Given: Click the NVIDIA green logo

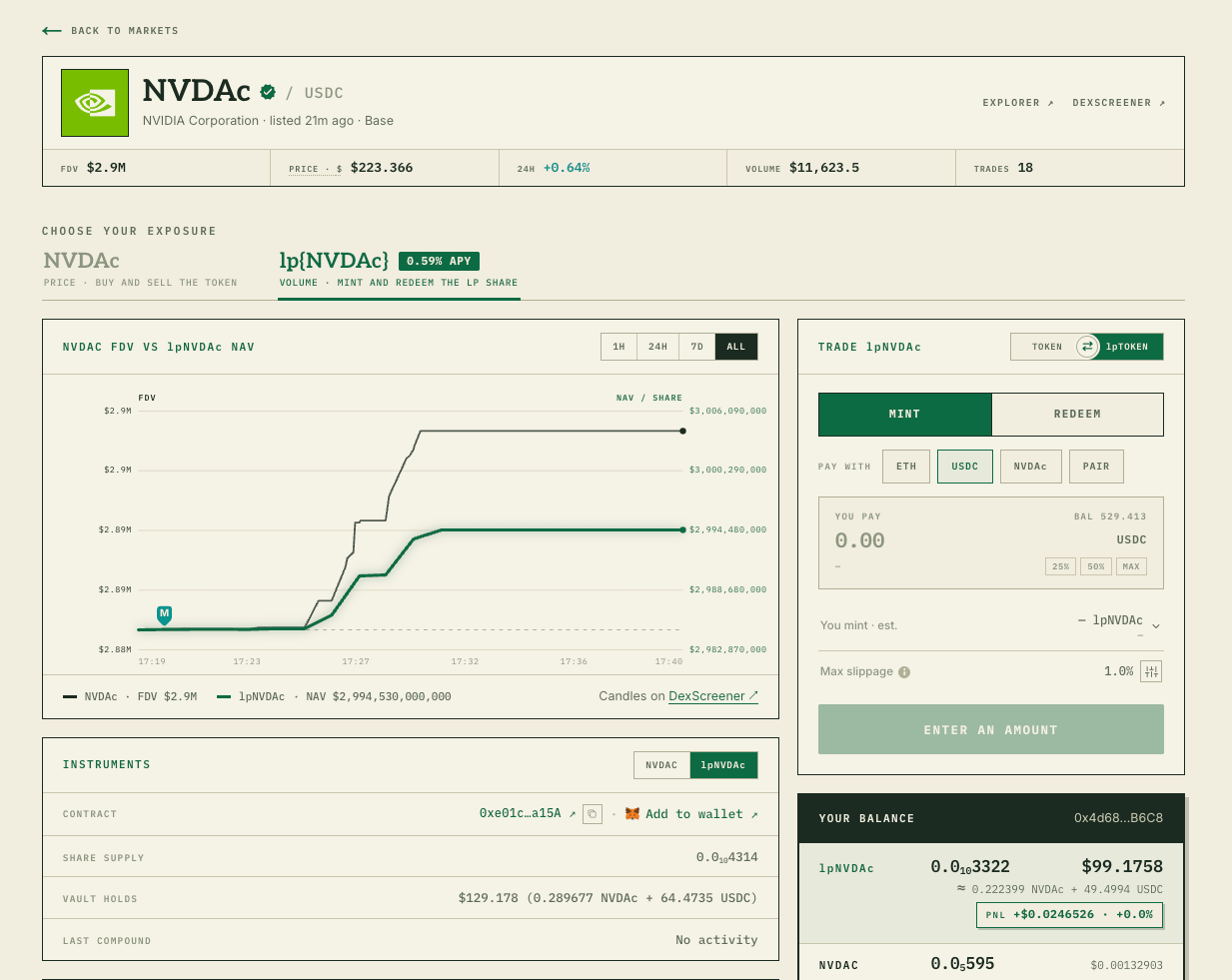Looking at the screenshot, I should [x=95, y=103].
